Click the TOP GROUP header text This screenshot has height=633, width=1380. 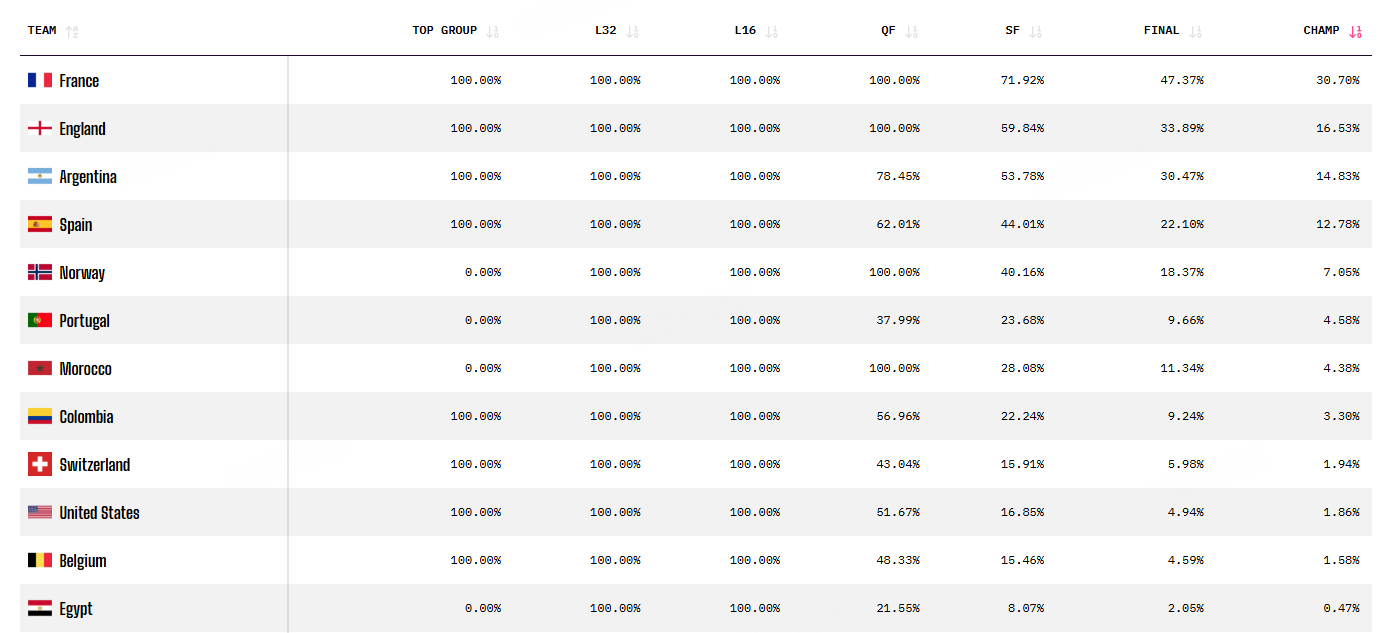point(444,31)
